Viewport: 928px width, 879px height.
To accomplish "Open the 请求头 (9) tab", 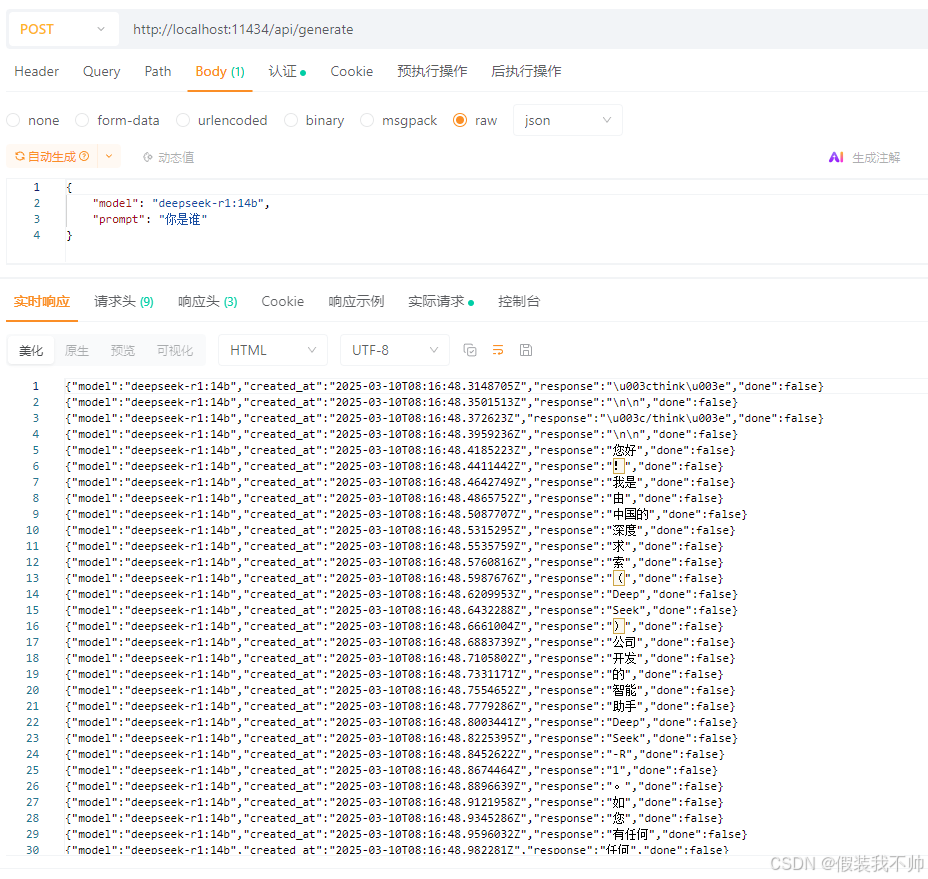I will (124, 302).
